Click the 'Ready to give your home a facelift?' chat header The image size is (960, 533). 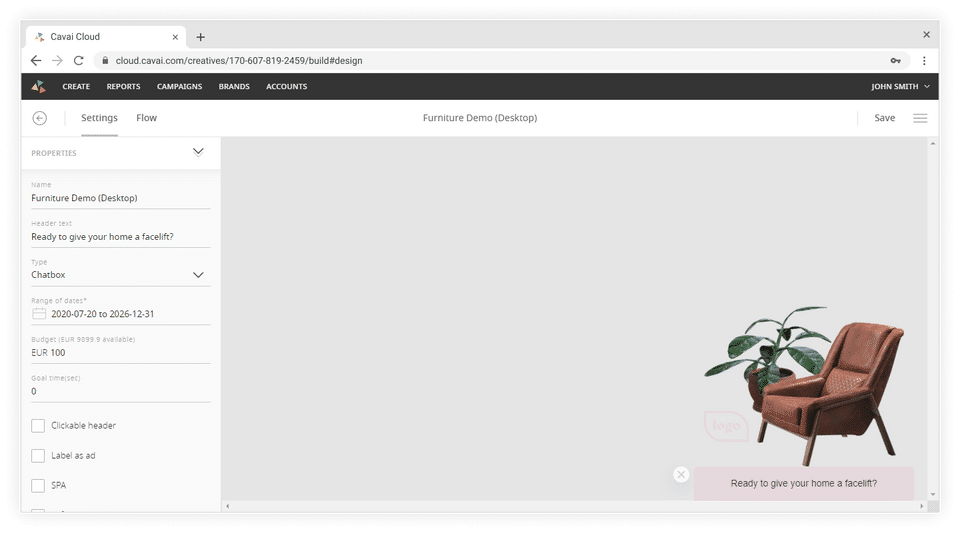[x=803, y=483]
